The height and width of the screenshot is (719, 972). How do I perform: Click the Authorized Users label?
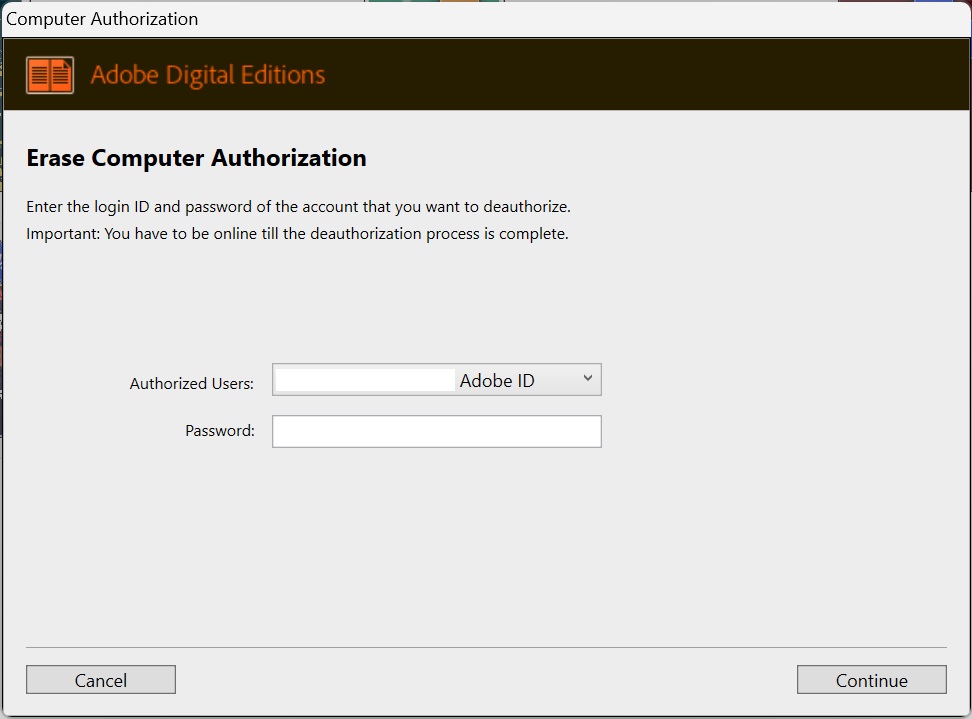click(192, 384)
